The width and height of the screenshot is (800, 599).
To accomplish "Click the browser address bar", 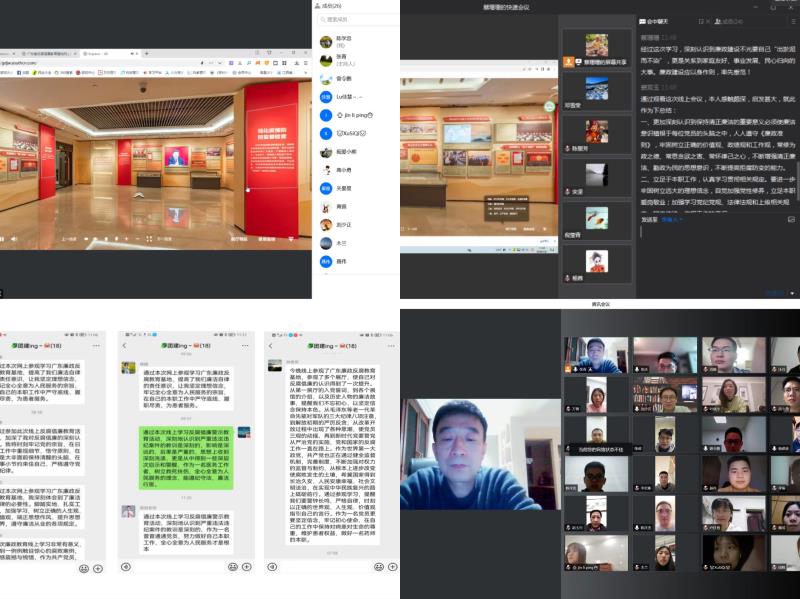I will point(99,63).
